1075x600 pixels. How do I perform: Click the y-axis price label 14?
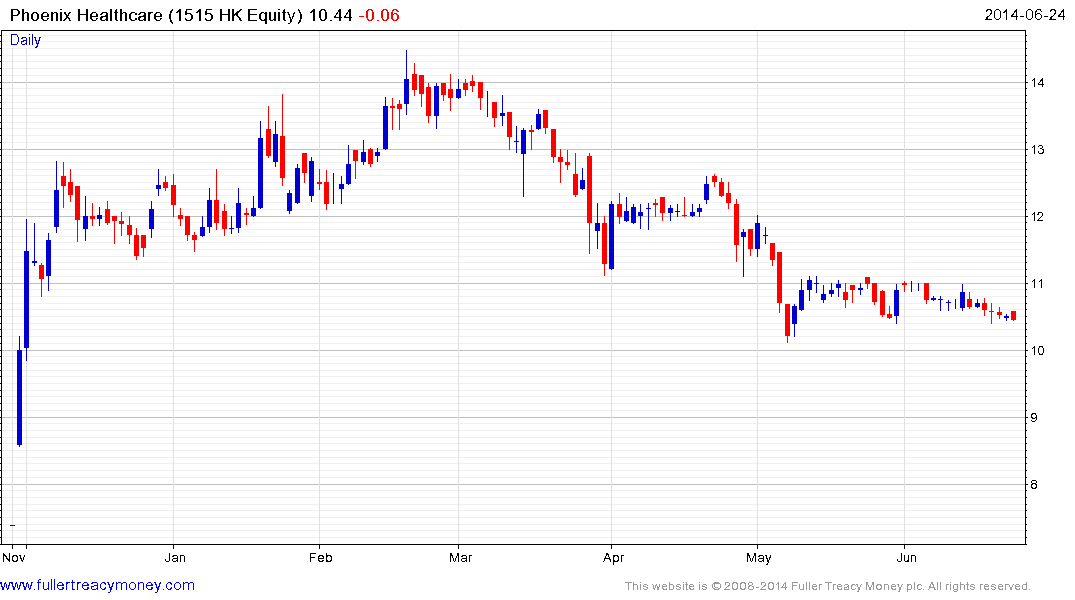click(1037, 83)
